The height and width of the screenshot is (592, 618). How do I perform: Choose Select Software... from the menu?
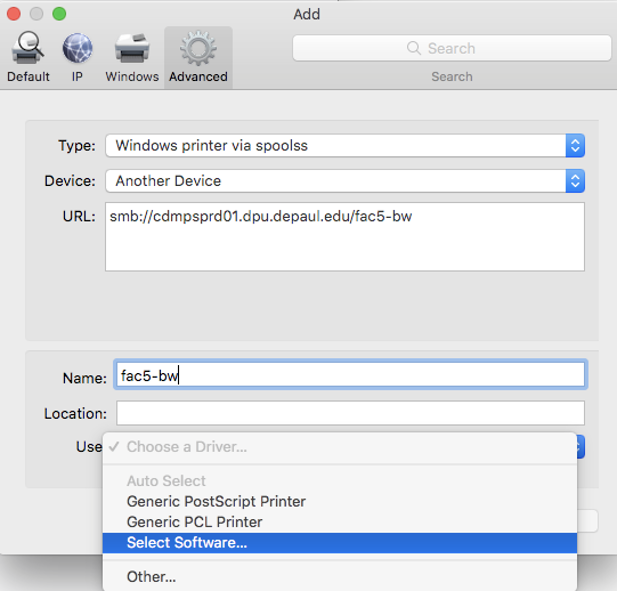pyautogui.click(x=340, y=543)
